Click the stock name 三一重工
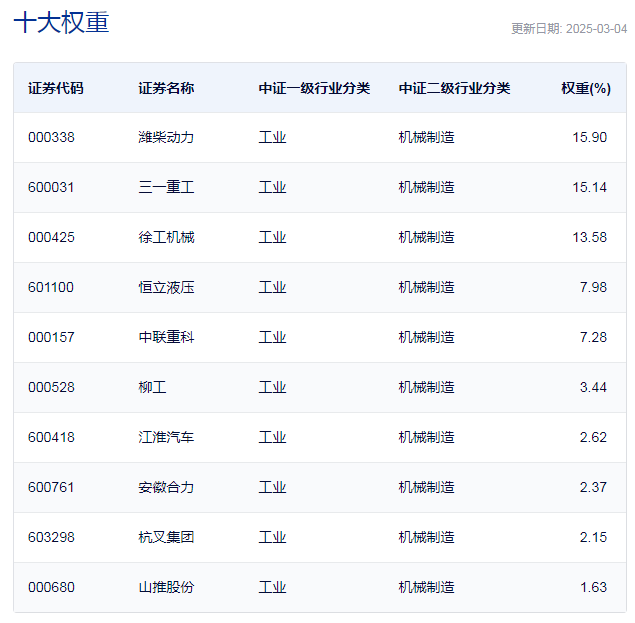Screen dimensions: 635x623 tap(166, 188)
